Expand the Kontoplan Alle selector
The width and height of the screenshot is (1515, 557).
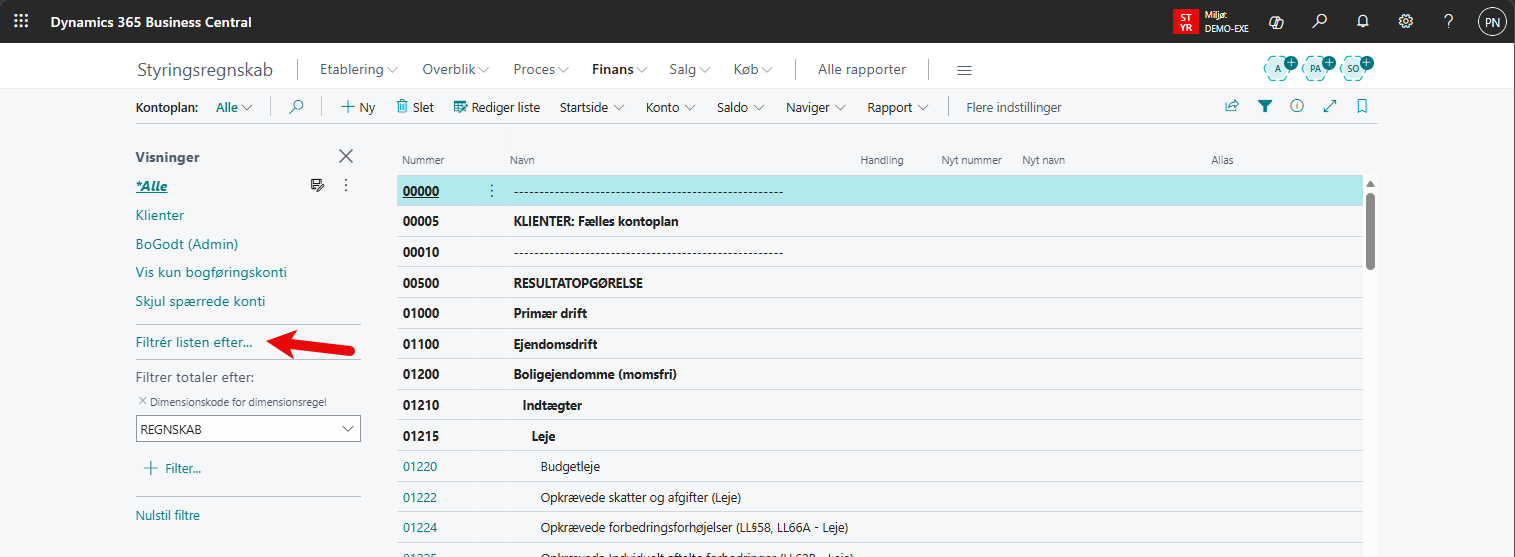point(234,107)
